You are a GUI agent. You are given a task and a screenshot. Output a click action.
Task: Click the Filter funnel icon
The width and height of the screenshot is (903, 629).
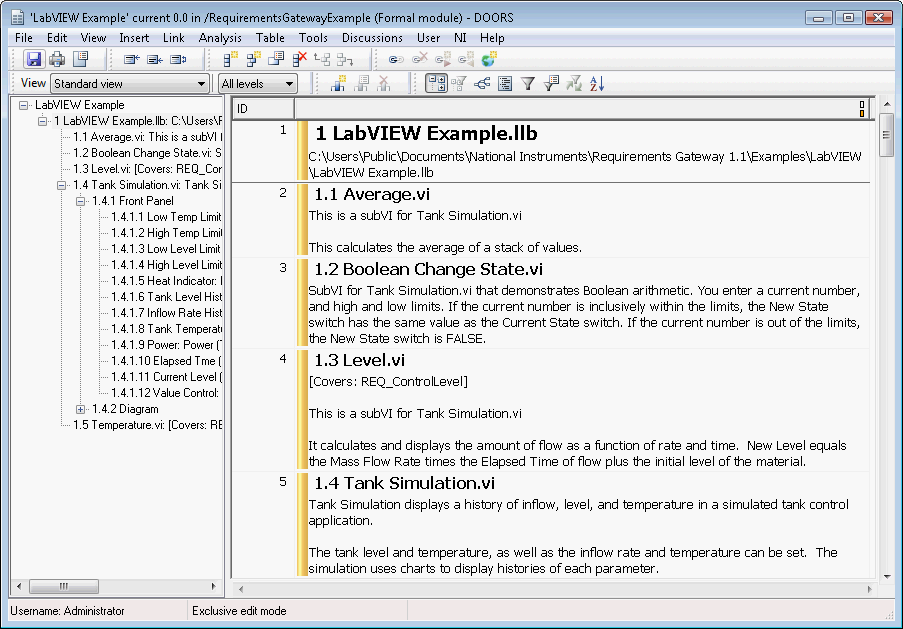click(528, 85)
